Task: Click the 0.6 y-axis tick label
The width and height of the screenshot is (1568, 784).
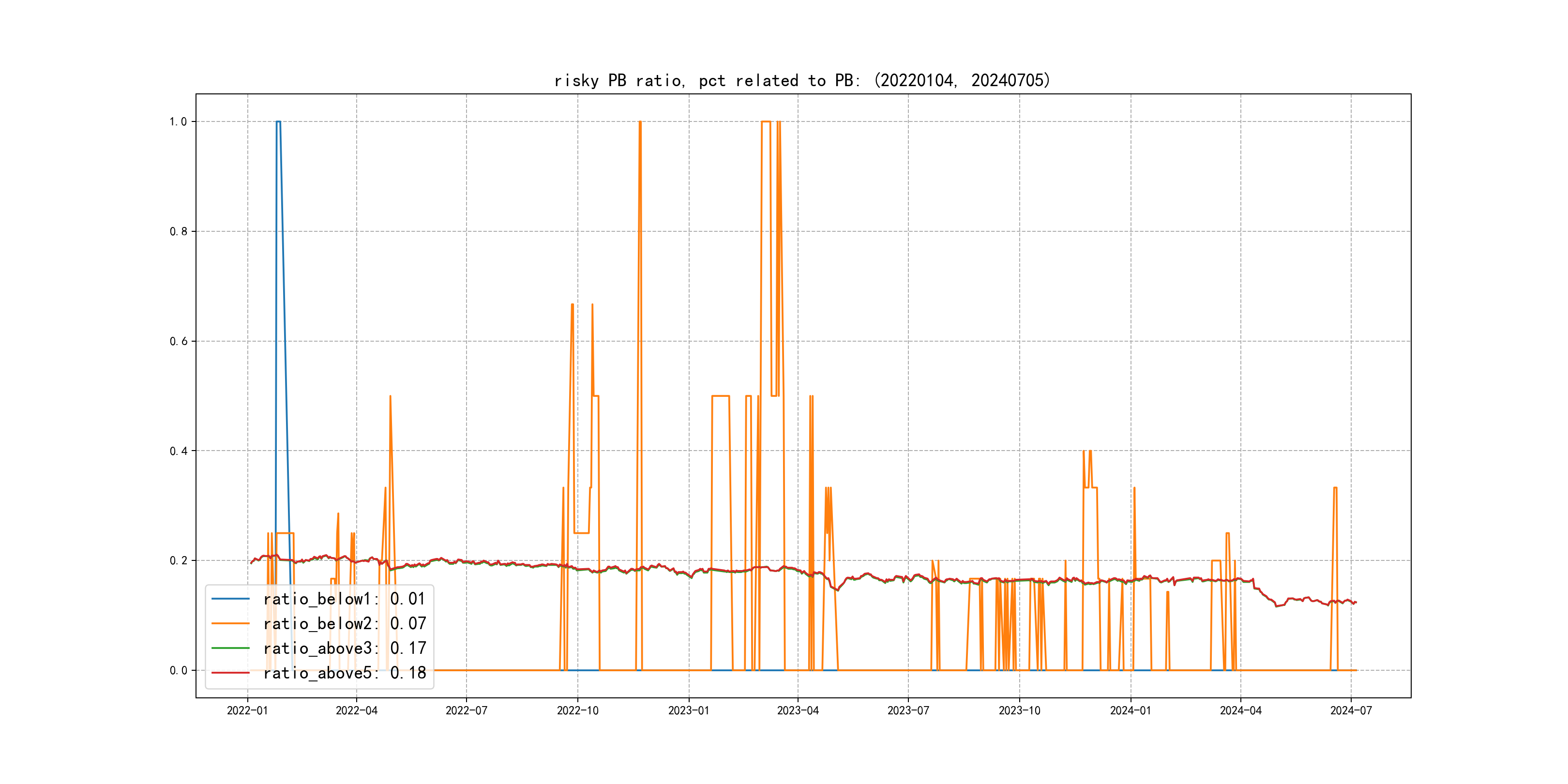Action: point(178,342)
